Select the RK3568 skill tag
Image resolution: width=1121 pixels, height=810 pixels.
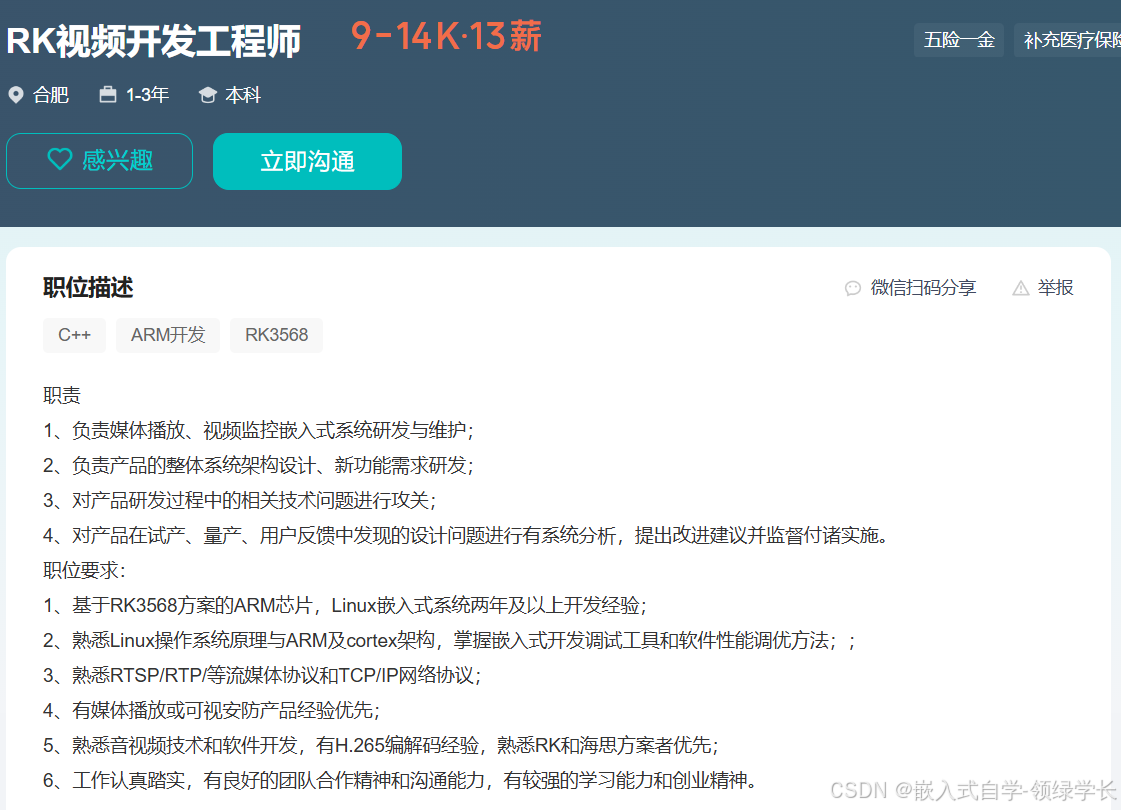pyautogui.click(x=277, y=335)
